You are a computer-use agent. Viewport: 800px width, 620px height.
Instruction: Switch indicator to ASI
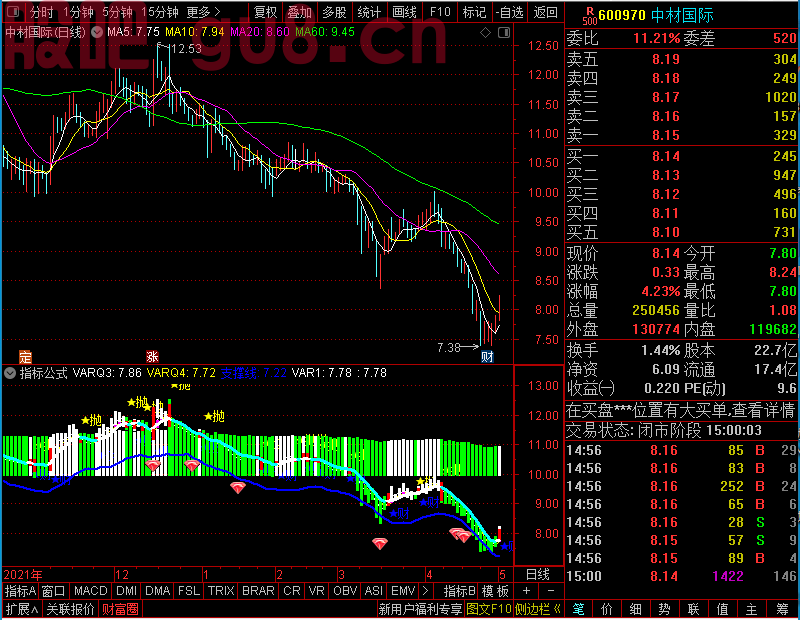click(374, 591)
